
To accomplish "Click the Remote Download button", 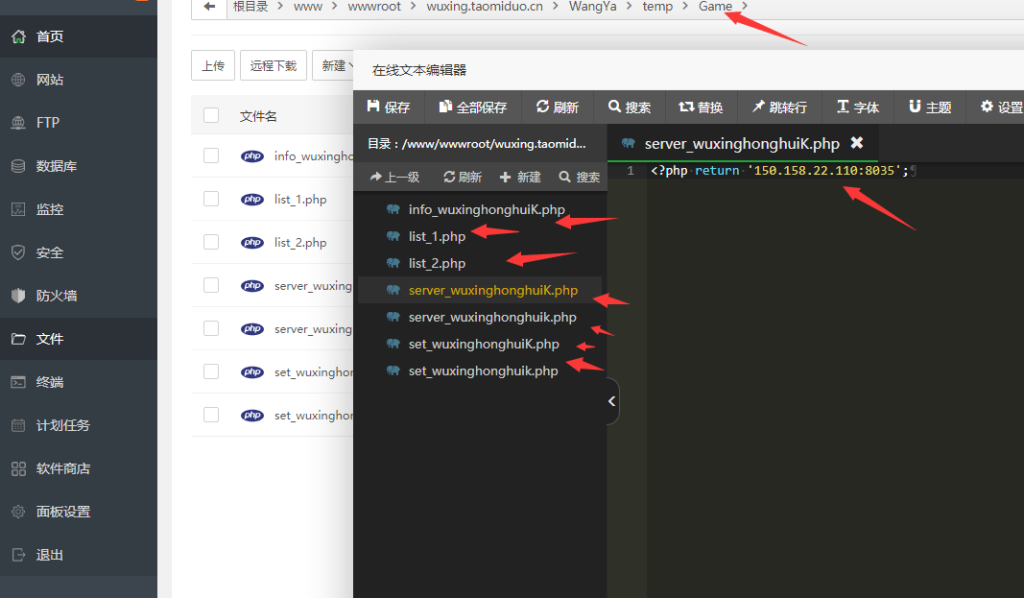I will [x=273, y=66].
